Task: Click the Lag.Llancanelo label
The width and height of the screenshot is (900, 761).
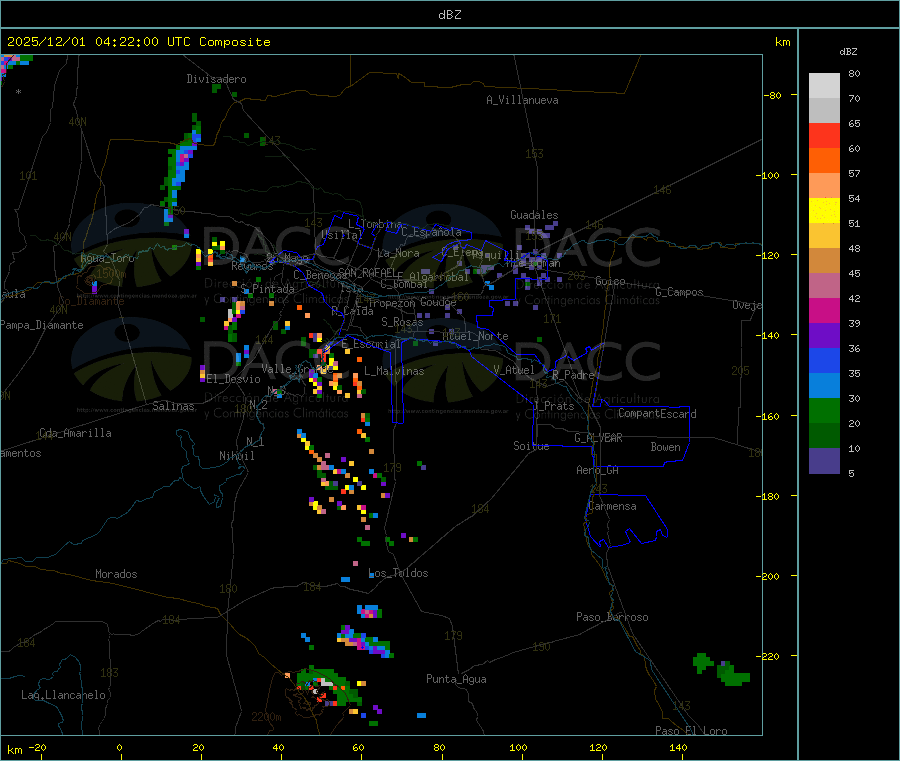Action: point(64,695)
